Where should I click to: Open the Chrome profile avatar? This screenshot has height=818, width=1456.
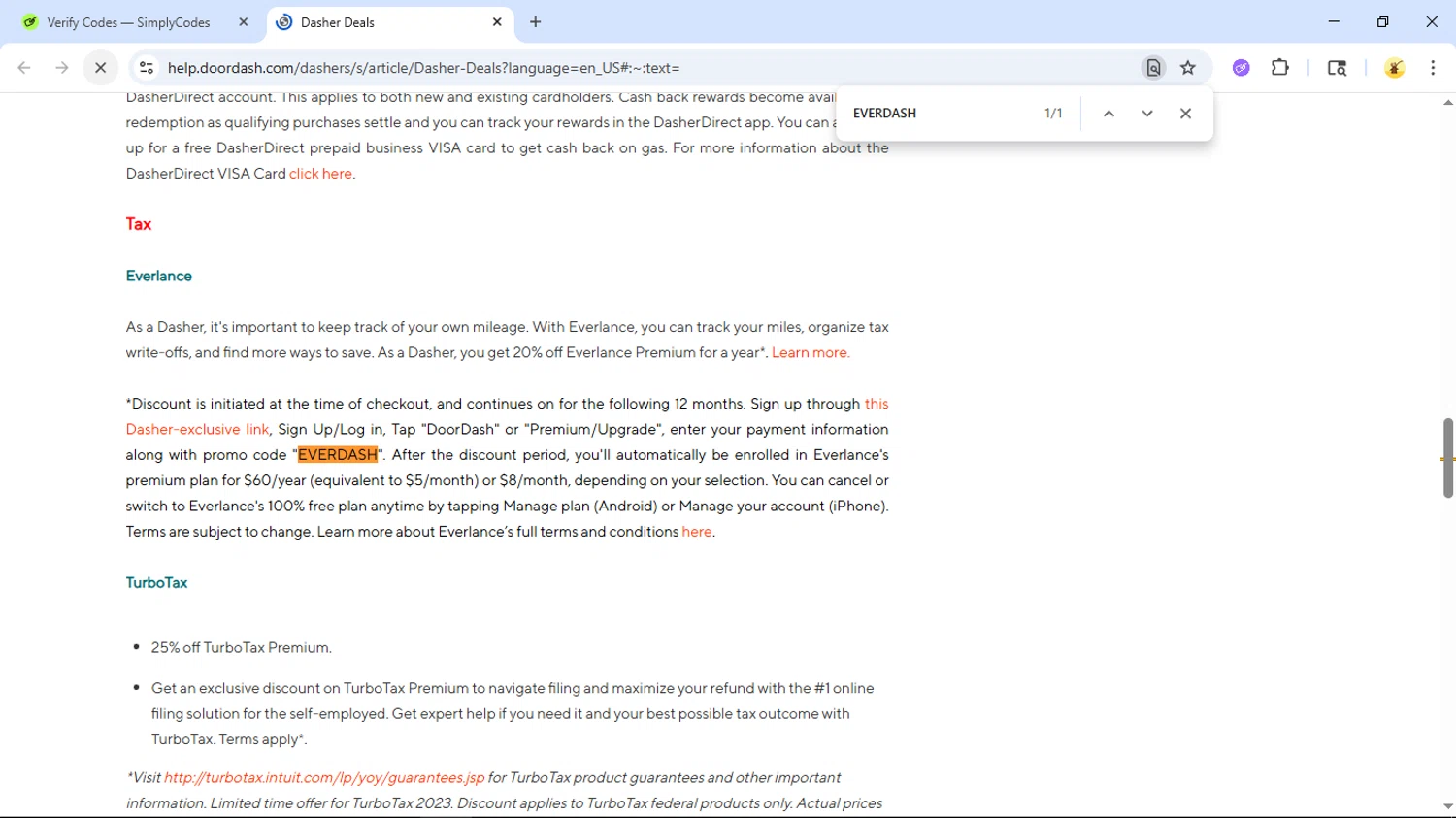[x=1395, y=68]
